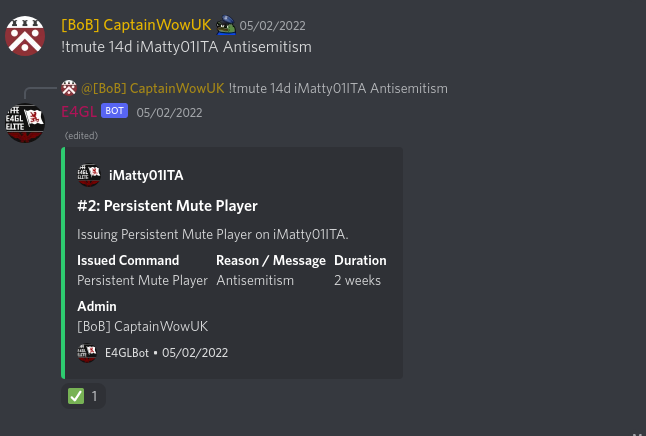Click small avatar in reply preview
The image size is (646, 436).
[x=69, y=88]
